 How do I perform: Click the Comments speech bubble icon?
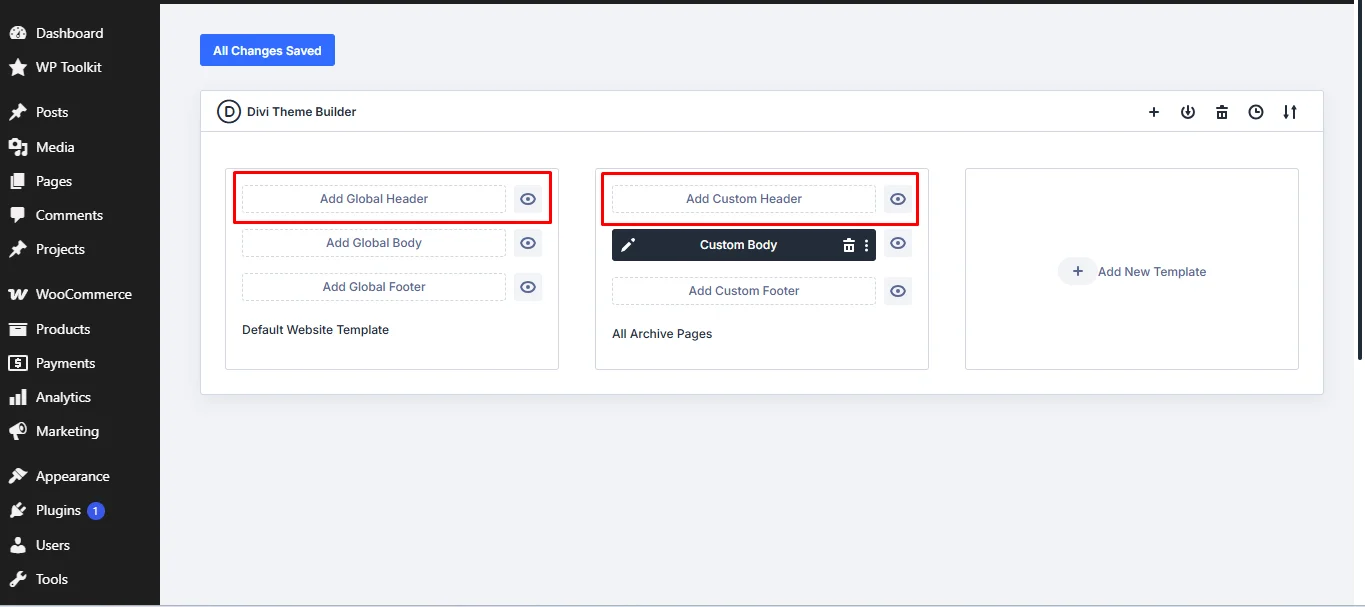click(x=18, y=215)
